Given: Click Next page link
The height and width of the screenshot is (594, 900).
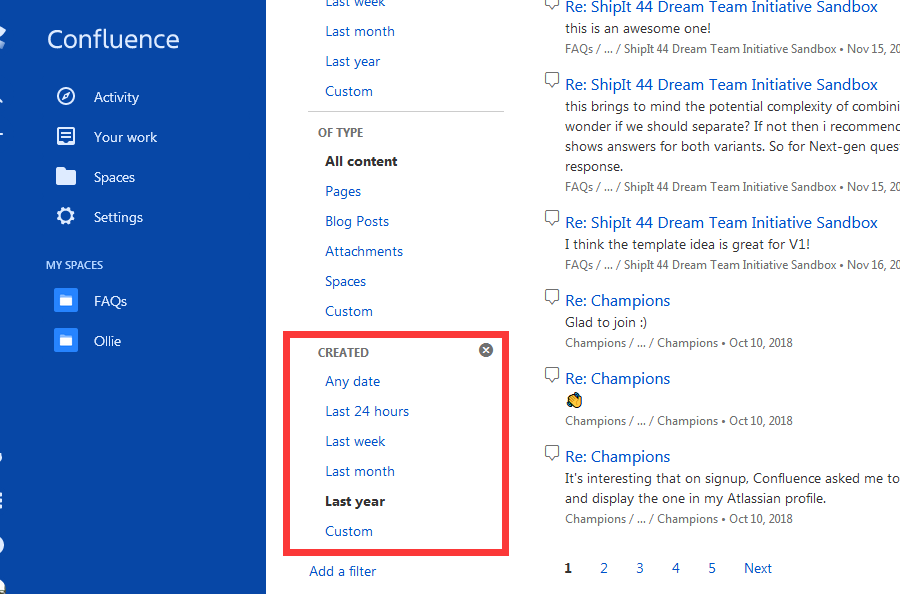Looking at the screenshot, I should [x=758, y=568].
